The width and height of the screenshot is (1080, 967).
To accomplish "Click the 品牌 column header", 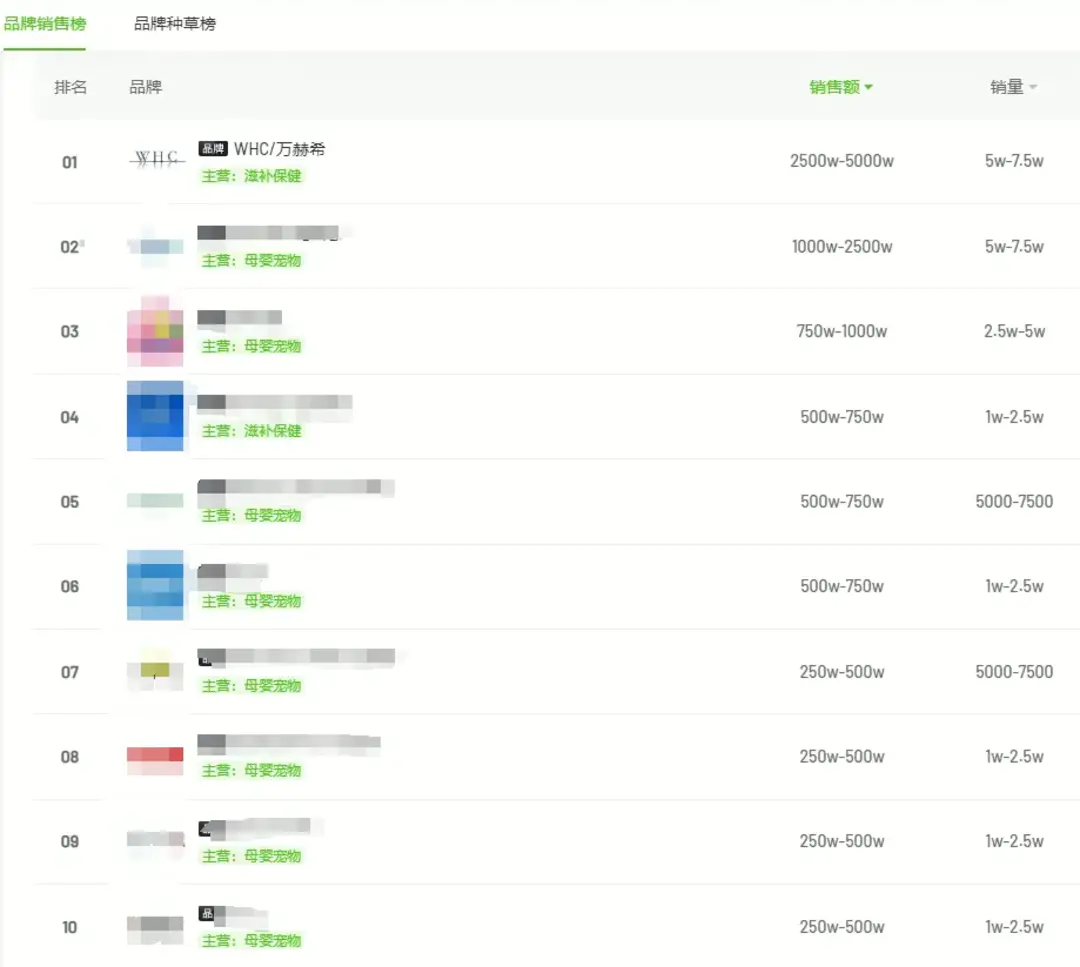I will coord(145,87).
